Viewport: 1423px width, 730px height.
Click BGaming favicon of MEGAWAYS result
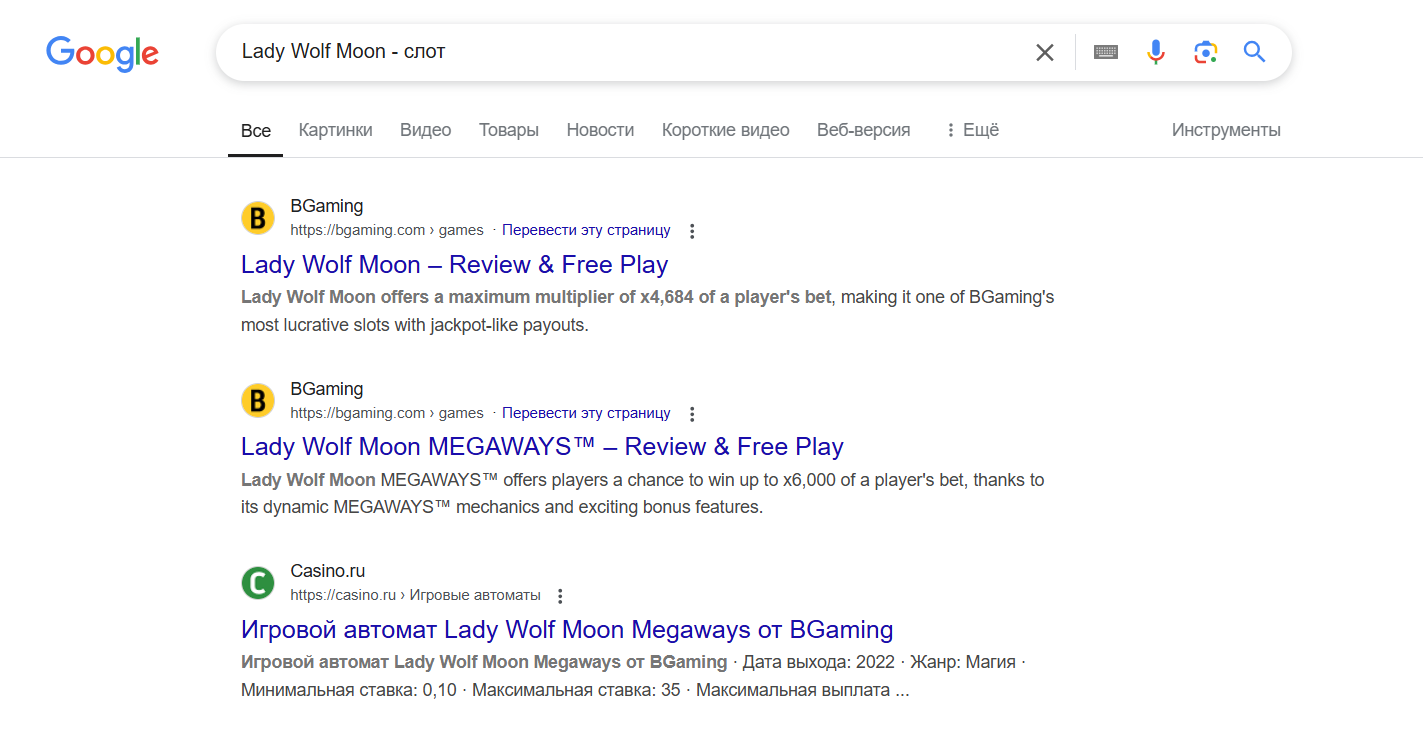point(258,401)
